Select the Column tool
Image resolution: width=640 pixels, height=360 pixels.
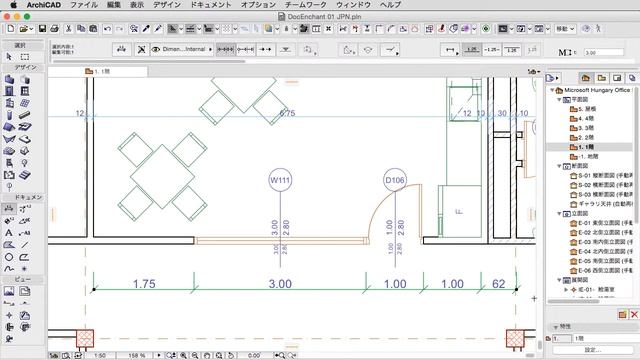pos(9,115)
